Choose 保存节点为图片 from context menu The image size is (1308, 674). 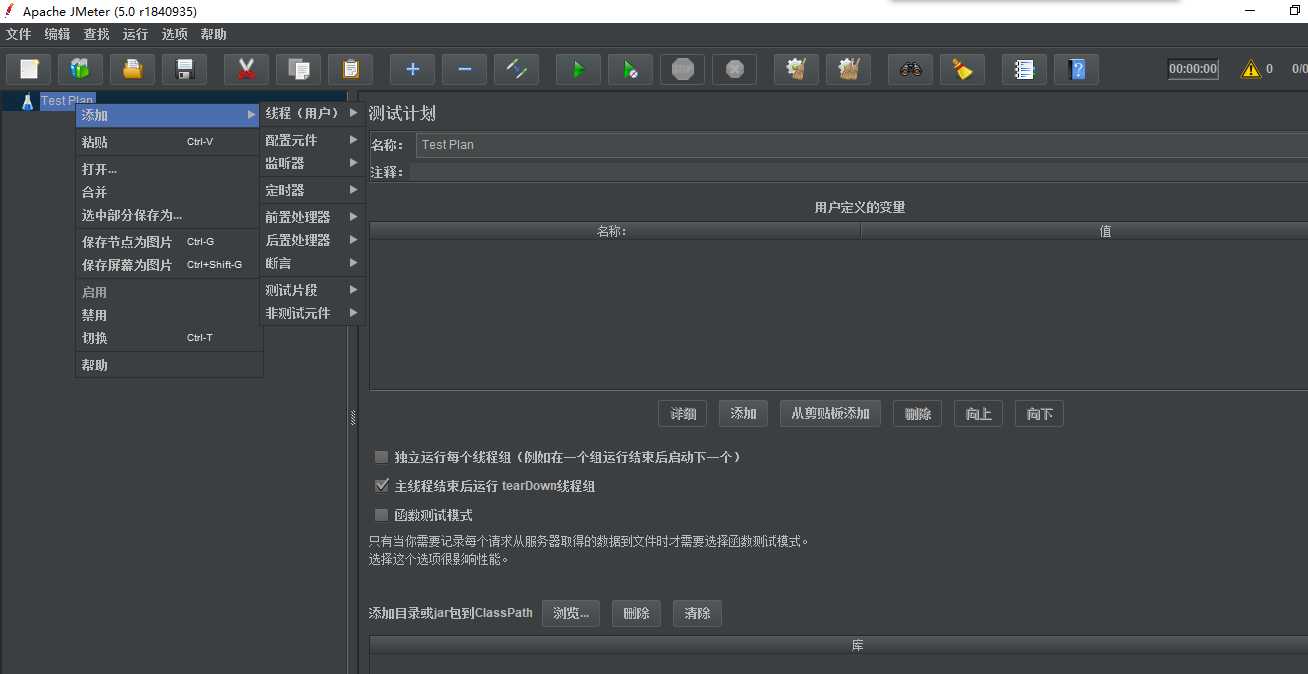click(x=168, y=242)
